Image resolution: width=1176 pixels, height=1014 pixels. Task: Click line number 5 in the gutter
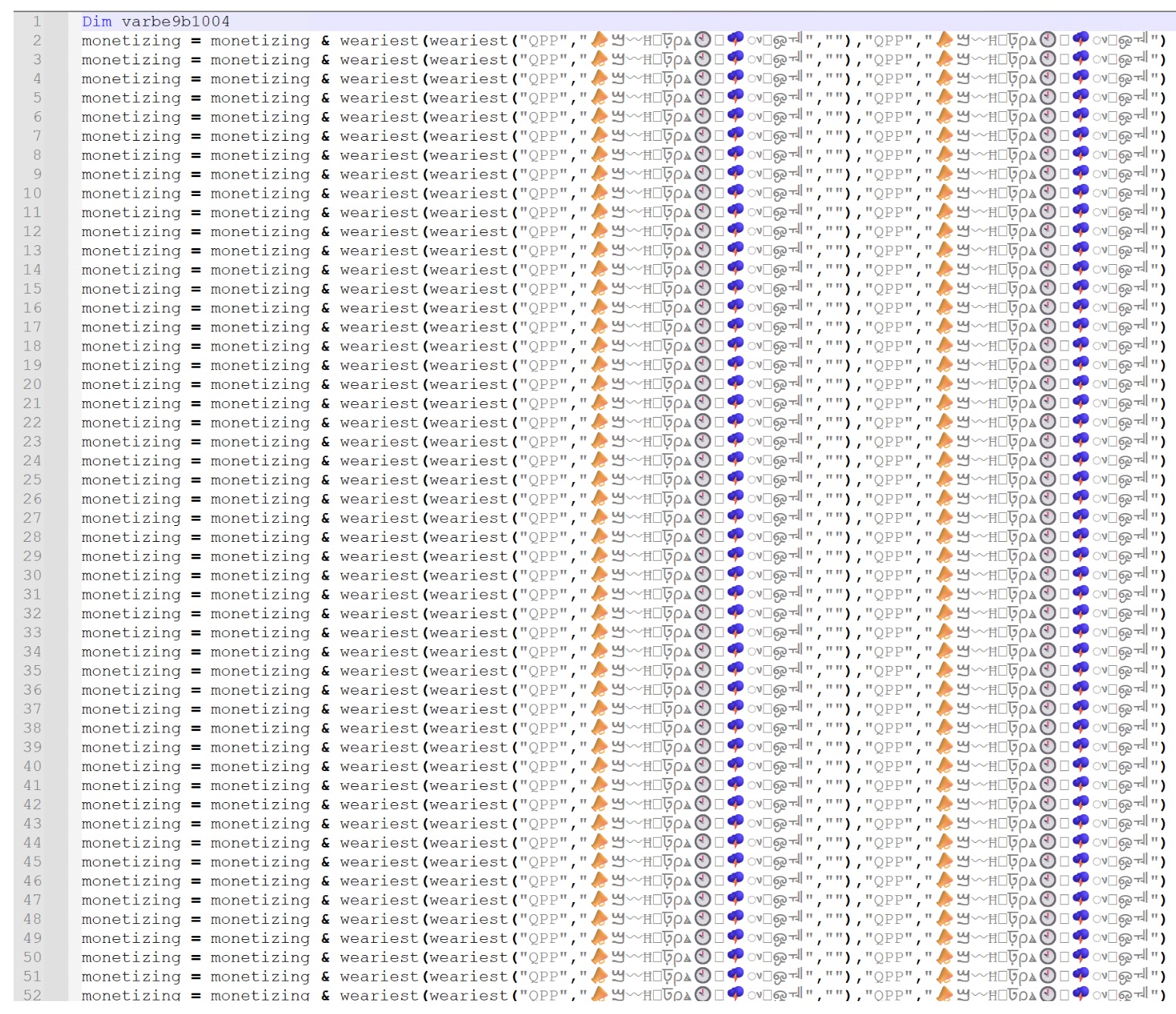[37, 98]
